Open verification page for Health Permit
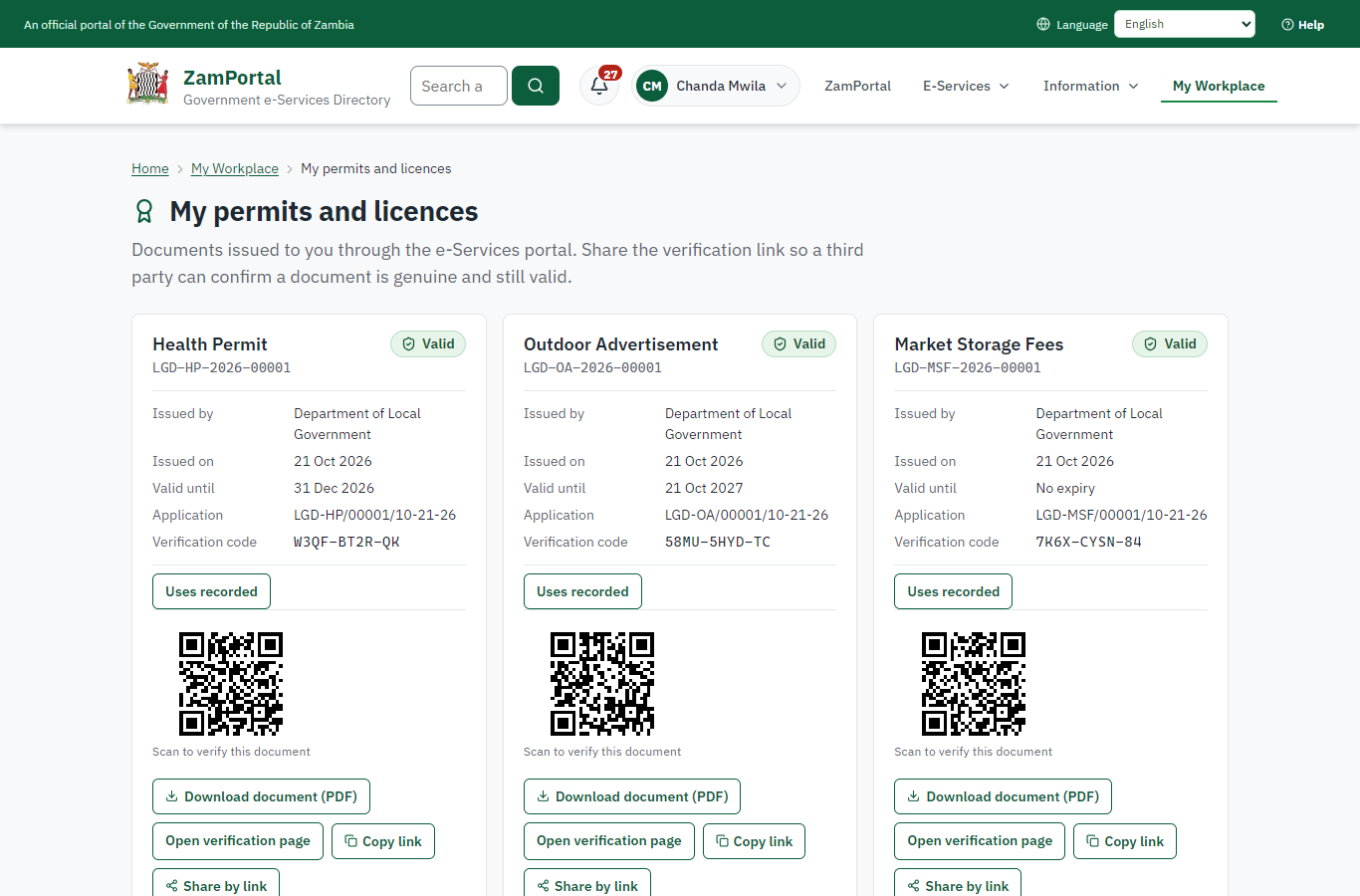This screenshot has width=1360, height=896. 238,841
